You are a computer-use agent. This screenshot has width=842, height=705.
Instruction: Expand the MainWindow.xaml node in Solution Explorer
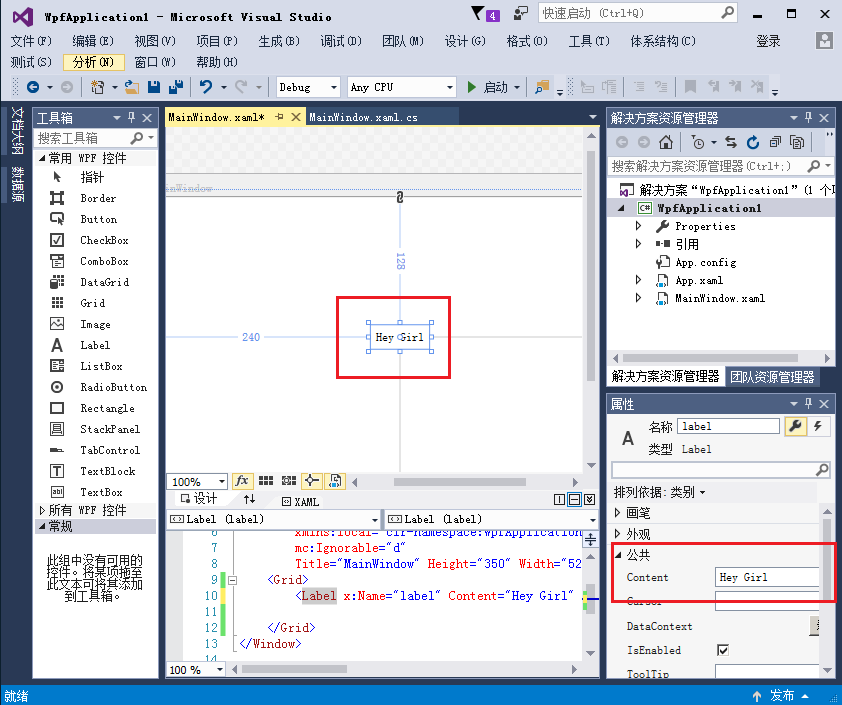(x=638, y=298)
